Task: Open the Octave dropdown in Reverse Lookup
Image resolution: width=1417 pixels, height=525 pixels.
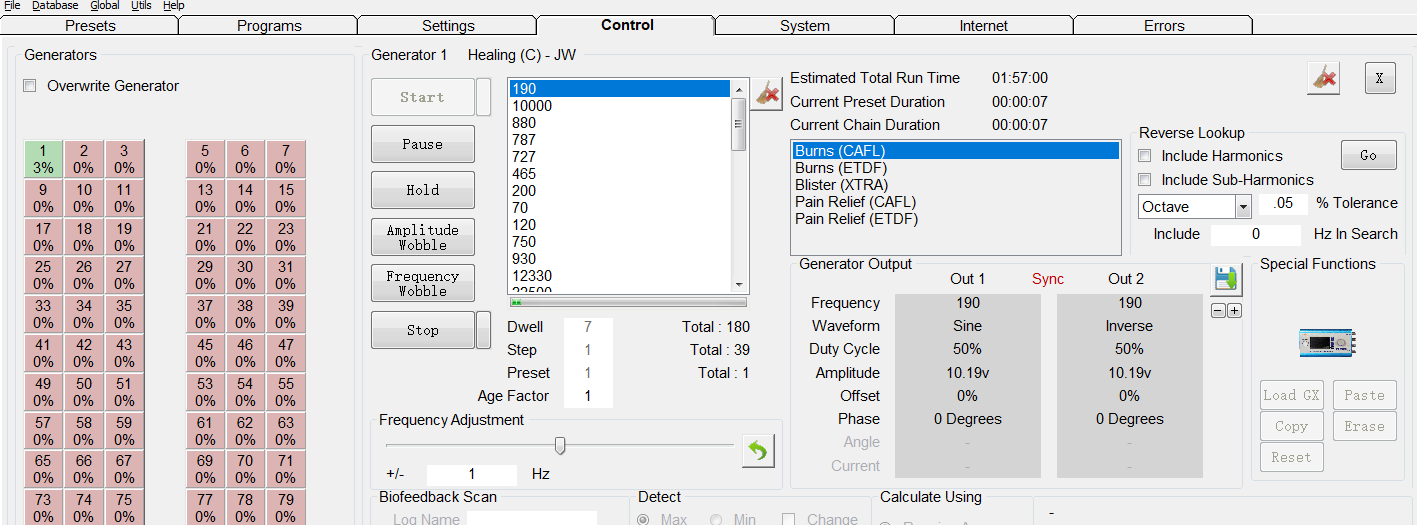Action: click(1243, 207)
